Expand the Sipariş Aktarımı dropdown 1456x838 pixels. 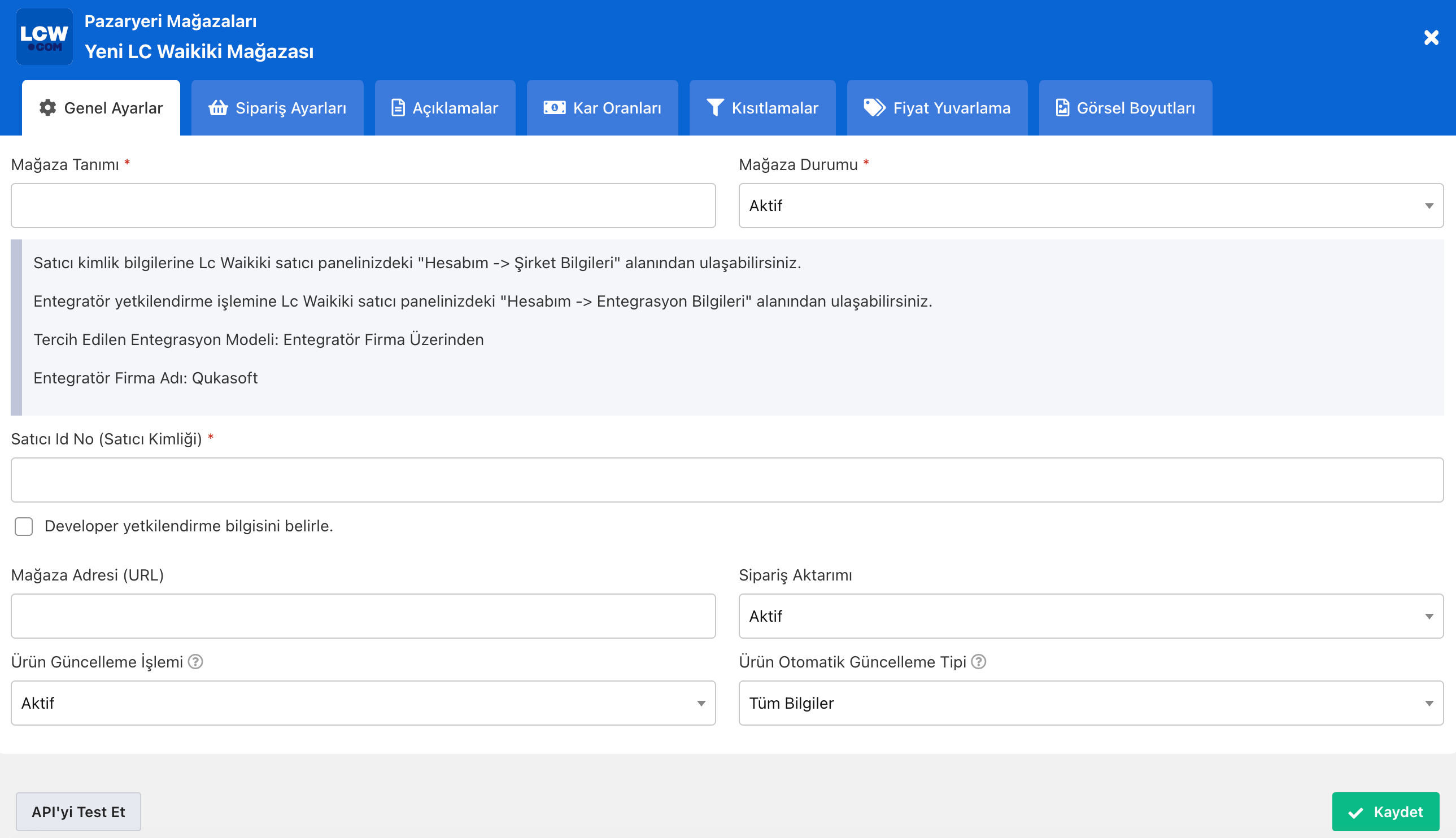pyautogui.click(x=1091, y=616)
